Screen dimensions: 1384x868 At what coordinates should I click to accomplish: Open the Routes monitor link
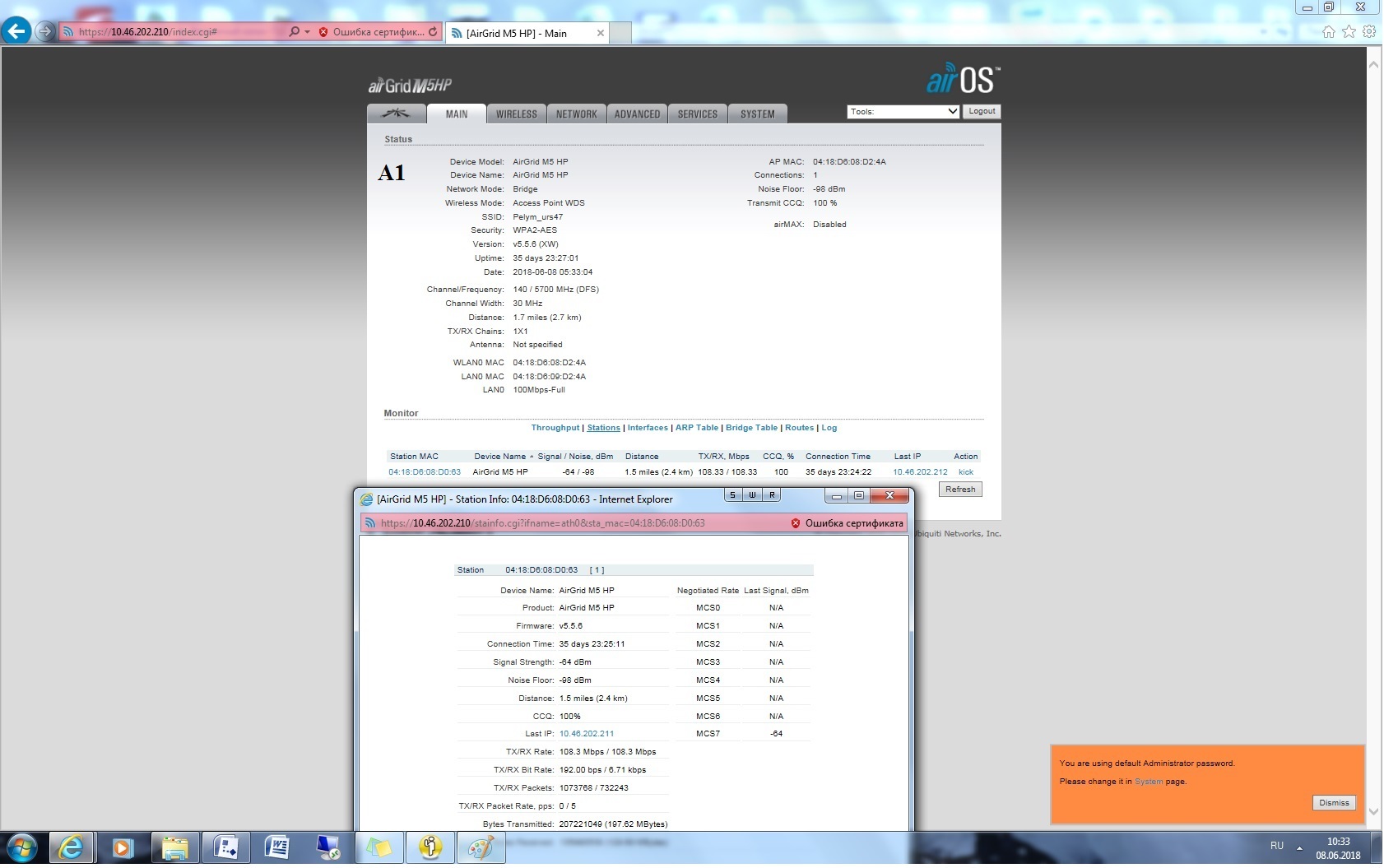point(799,428)
